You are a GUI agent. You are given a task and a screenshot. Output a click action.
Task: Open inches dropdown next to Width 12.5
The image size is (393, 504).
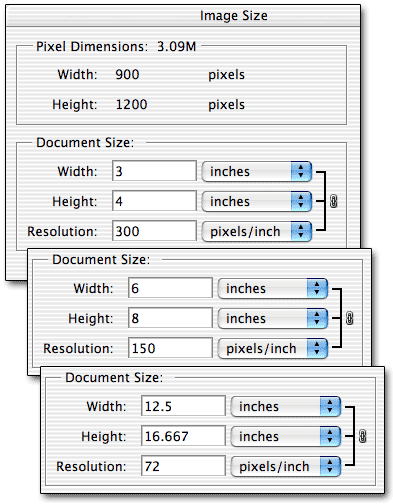pyautogui.click(x=286, y=407)
